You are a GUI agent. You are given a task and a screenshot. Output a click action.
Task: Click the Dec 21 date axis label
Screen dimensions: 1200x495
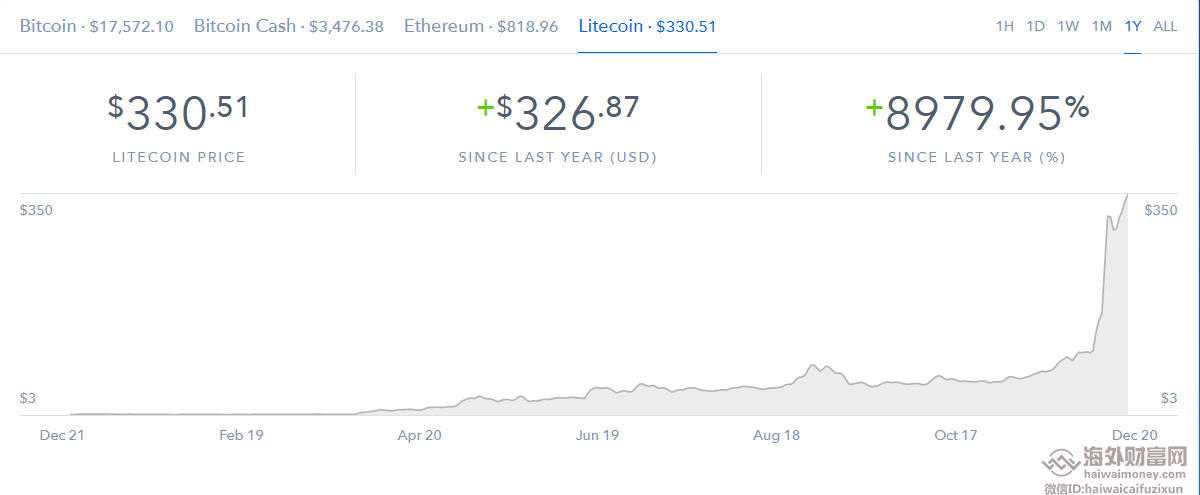(62, 435)
